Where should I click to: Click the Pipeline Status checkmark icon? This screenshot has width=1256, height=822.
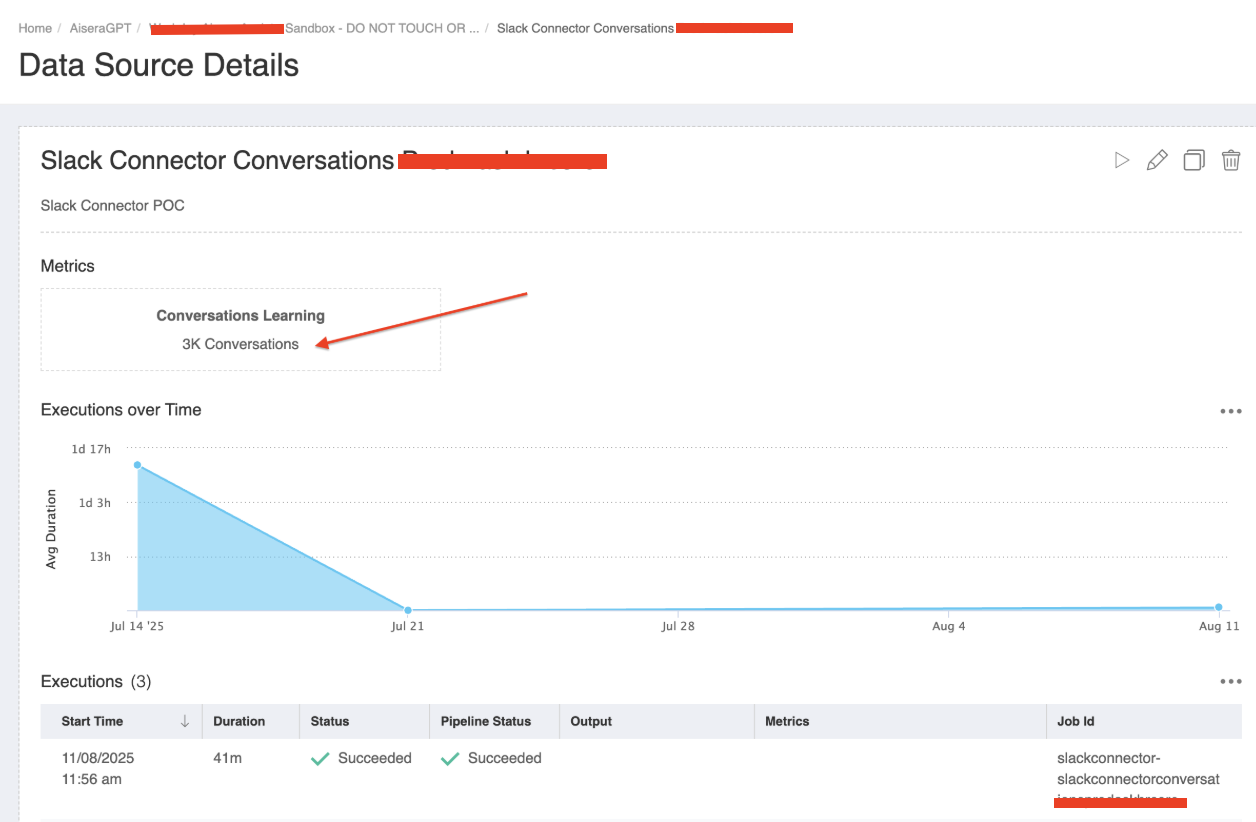(x=449, y=758)
